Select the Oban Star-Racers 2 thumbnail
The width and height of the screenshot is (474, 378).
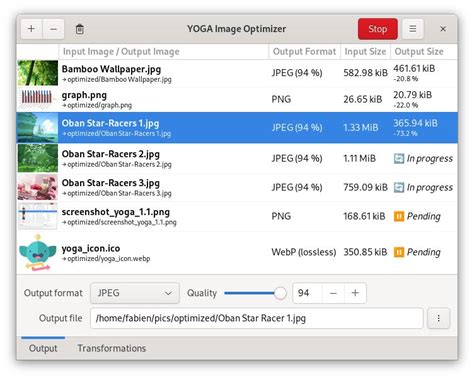[38, 158]
